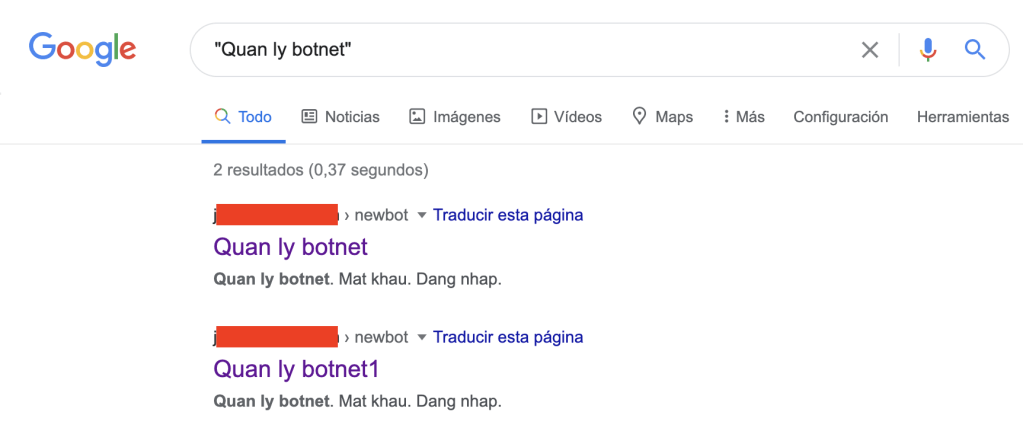Open the Configuración menu

coord(840,117)
